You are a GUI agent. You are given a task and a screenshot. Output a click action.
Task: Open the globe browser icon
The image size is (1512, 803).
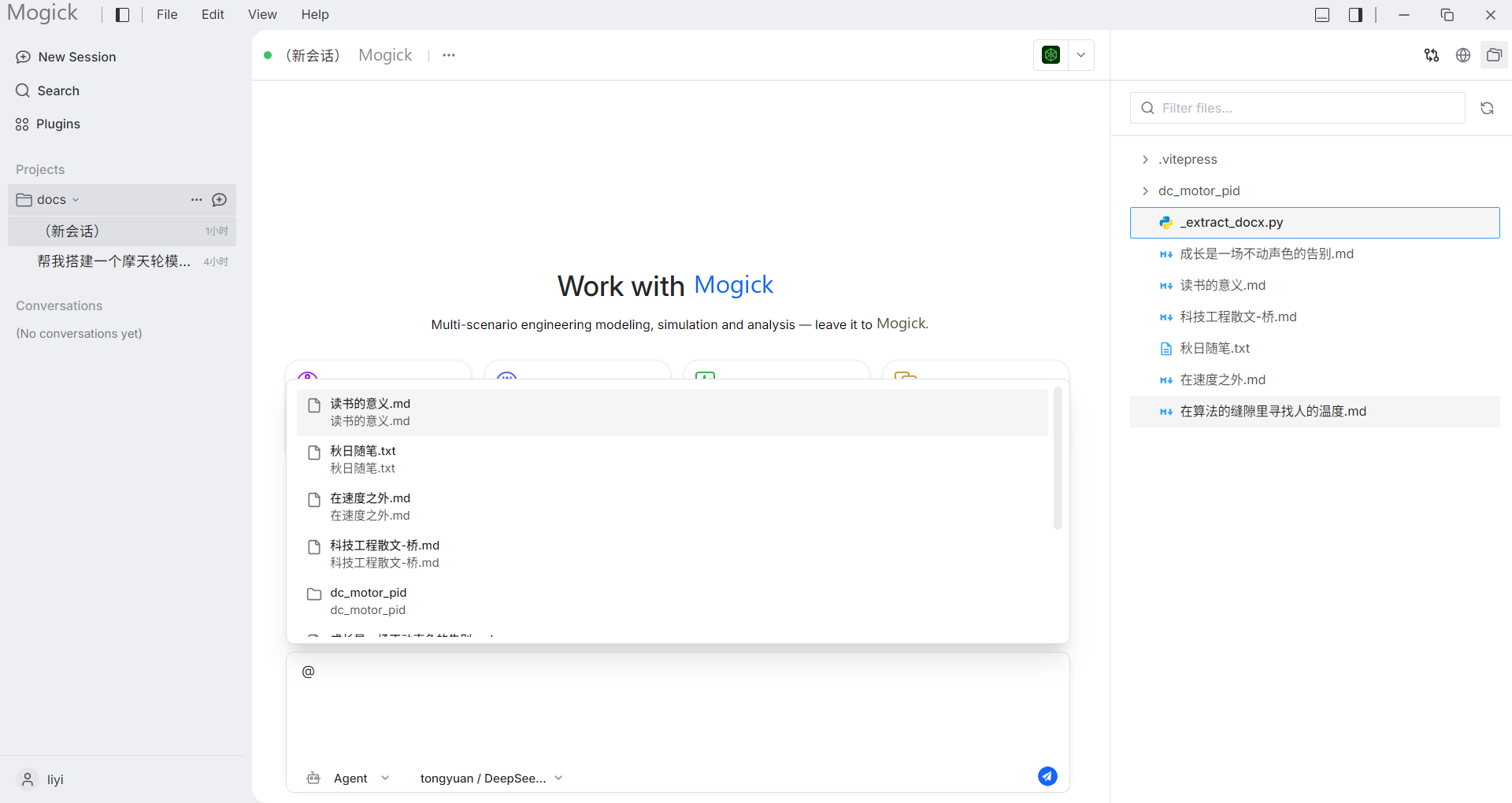tap(1463, 55)
